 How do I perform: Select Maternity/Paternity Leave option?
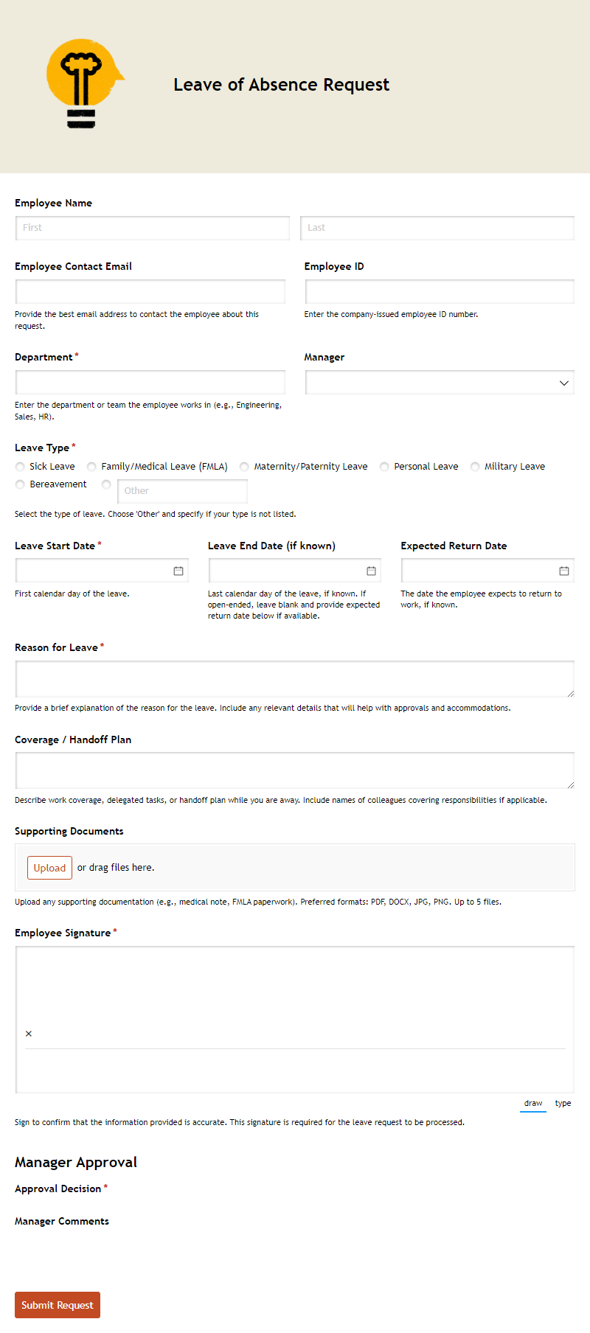click(245, 467)
